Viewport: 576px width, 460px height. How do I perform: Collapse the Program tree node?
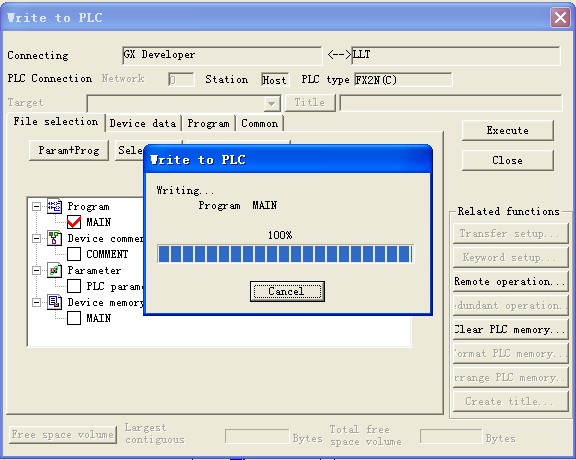coord(36,206)
